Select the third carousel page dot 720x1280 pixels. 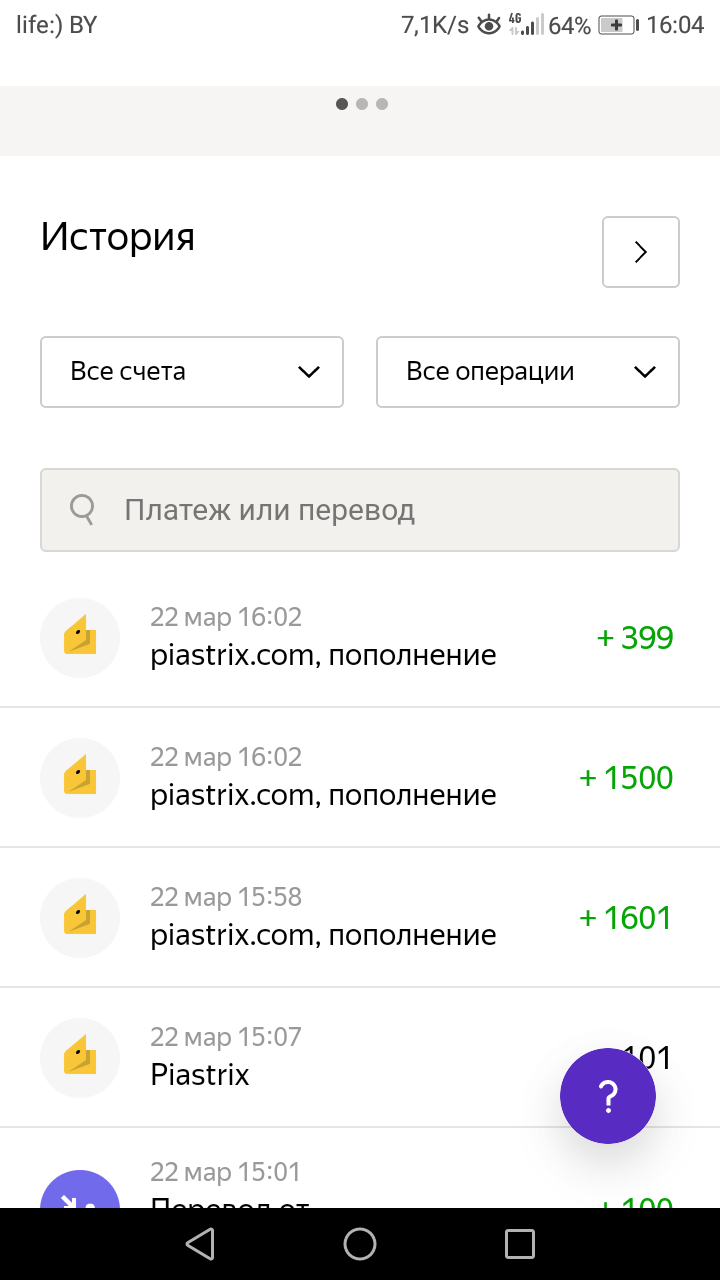pyautogui.click(x=382, y=104)
